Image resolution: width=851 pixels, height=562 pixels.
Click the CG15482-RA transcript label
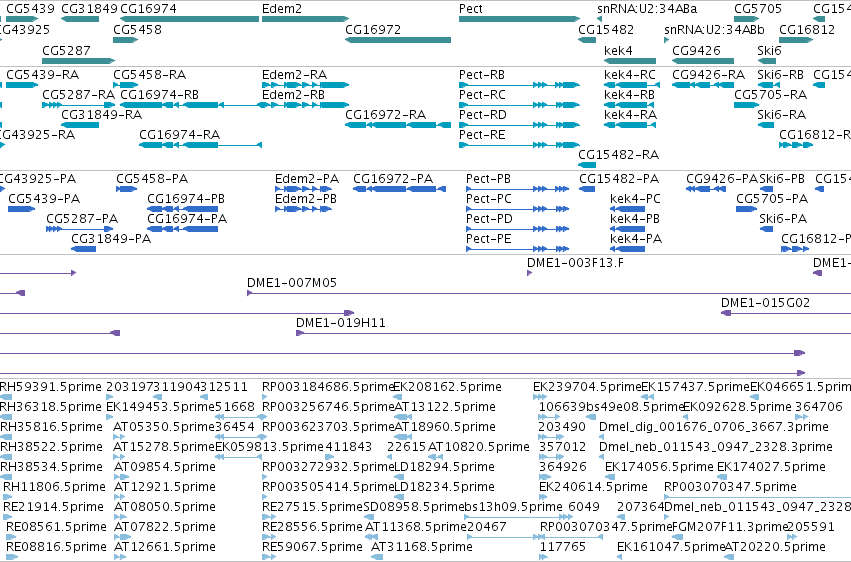(619, 155)
